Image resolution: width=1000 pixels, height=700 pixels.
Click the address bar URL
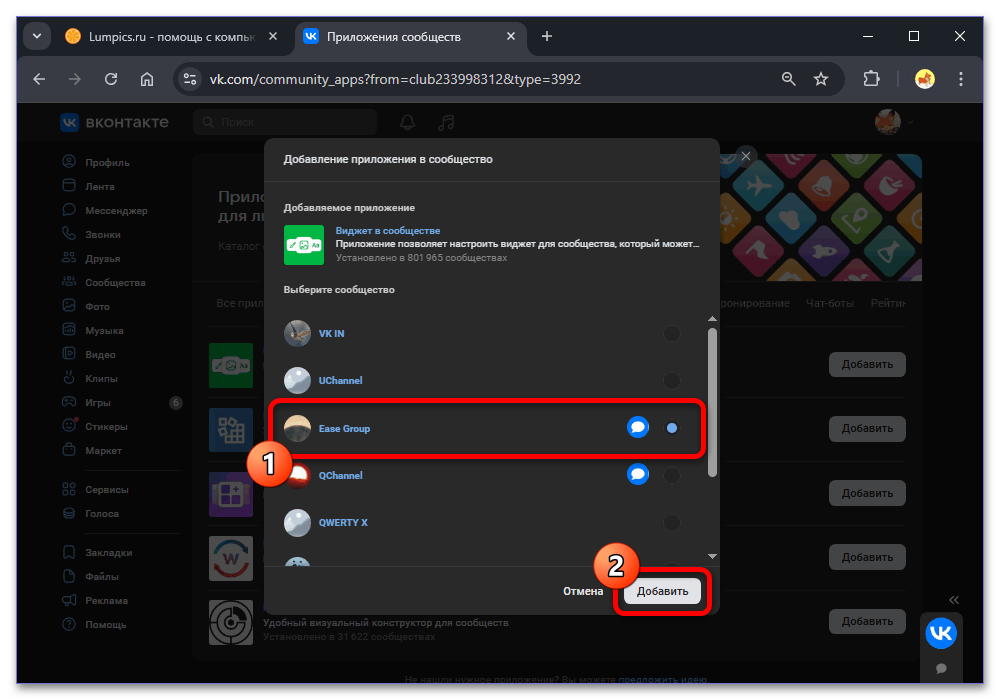pyautogui.click(x=395, y=79)
